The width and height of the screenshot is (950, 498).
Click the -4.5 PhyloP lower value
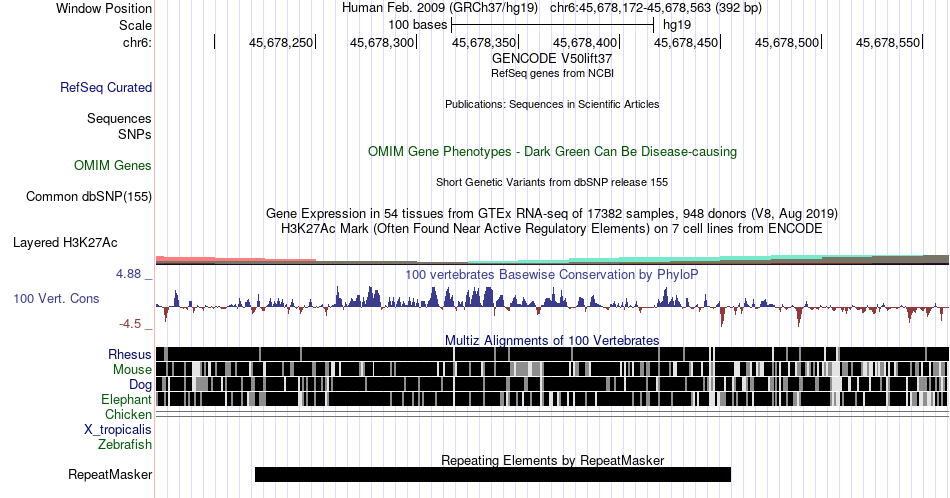pos(130,324)
